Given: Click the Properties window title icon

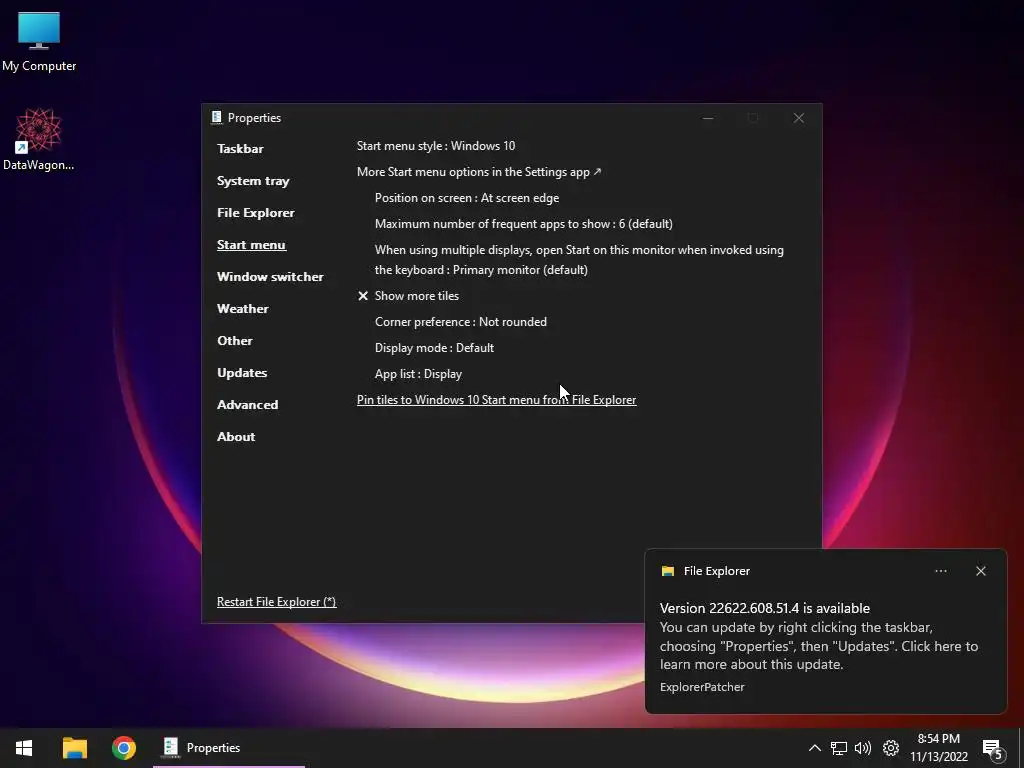Looking at the screenshot, I should pos(216,118).
